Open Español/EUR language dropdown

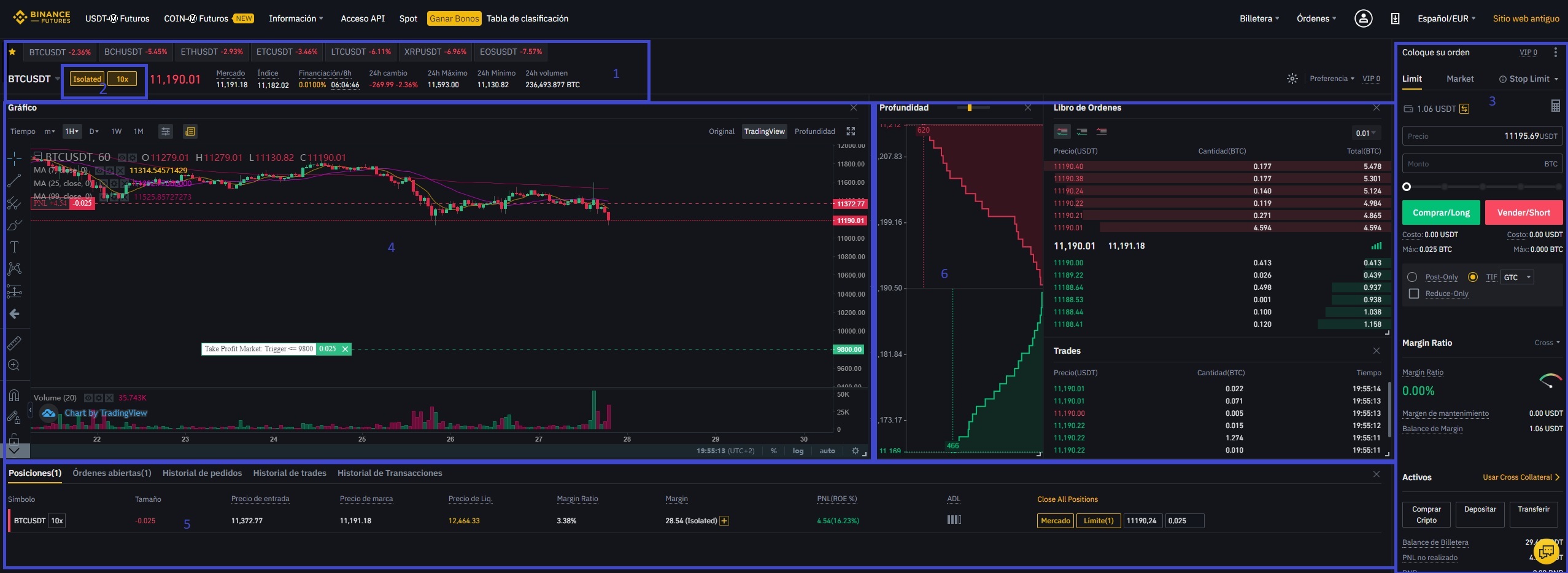(x=1446, y=18)
